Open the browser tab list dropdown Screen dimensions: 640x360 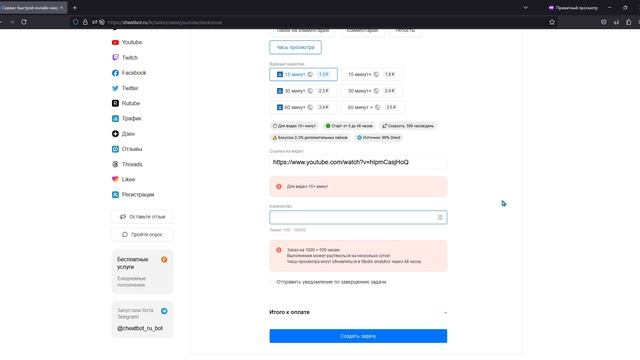(525, 8)
